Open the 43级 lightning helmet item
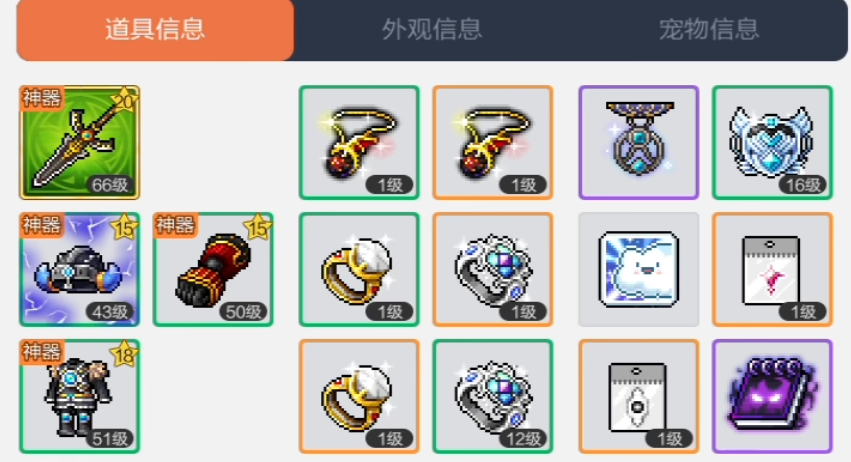Screen dimensions: 851x462 [x=80, y=269]
